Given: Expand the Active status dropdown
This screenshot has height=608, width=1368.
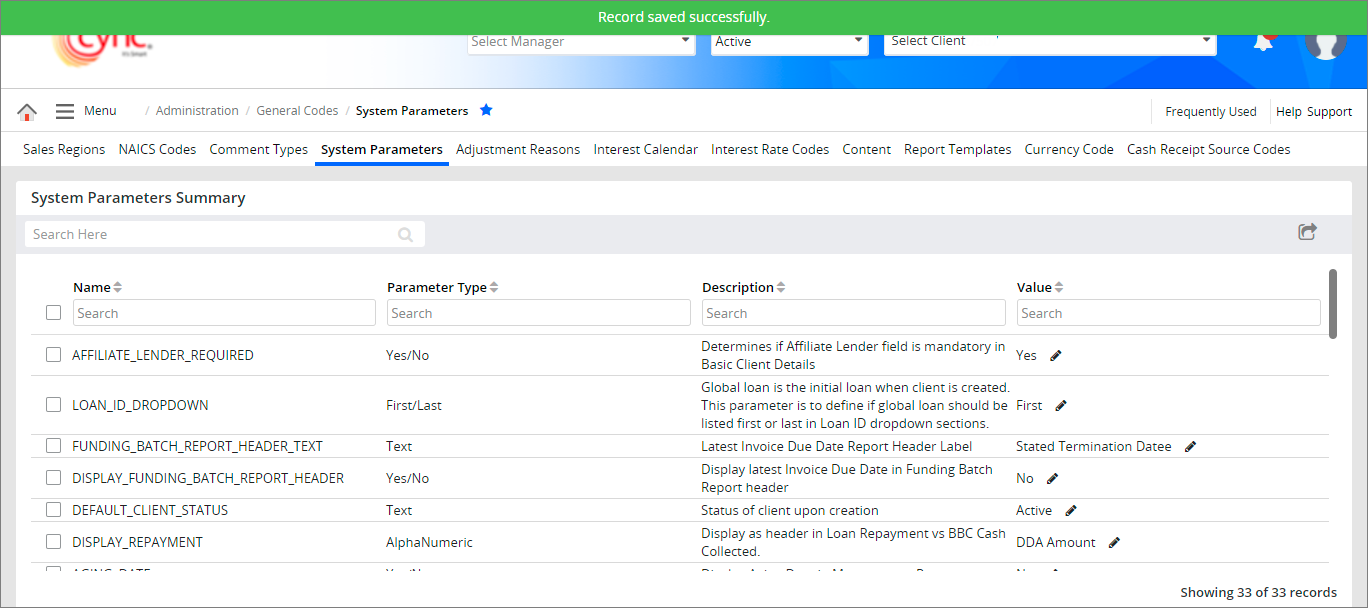Looking at the screenshot, I should 789,41.
